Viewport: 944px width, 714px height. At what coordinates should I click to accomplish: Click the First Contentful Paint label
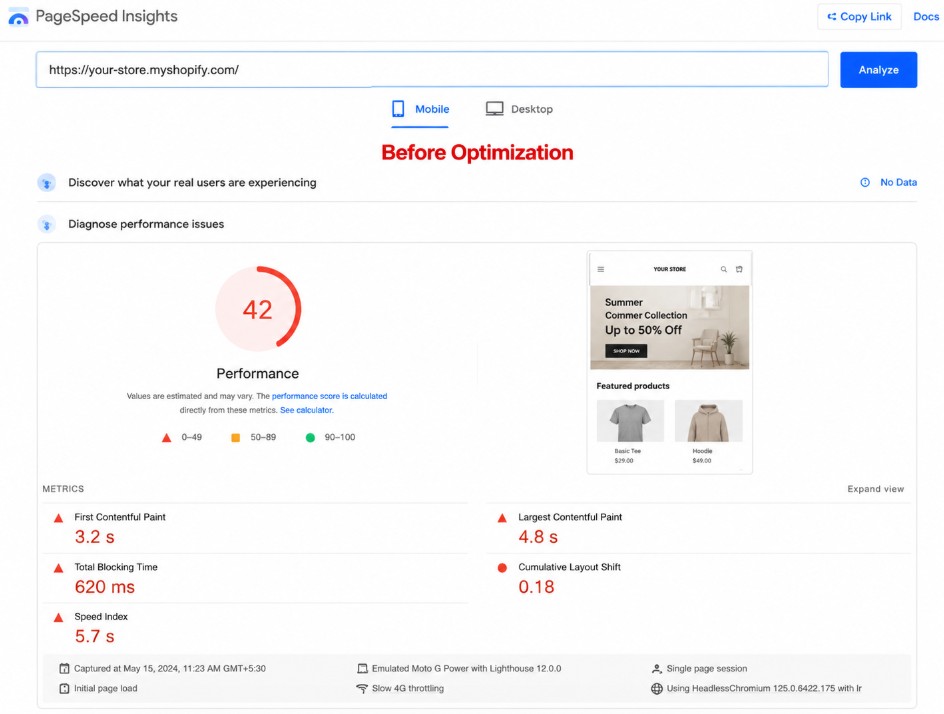tap(120, 517)
